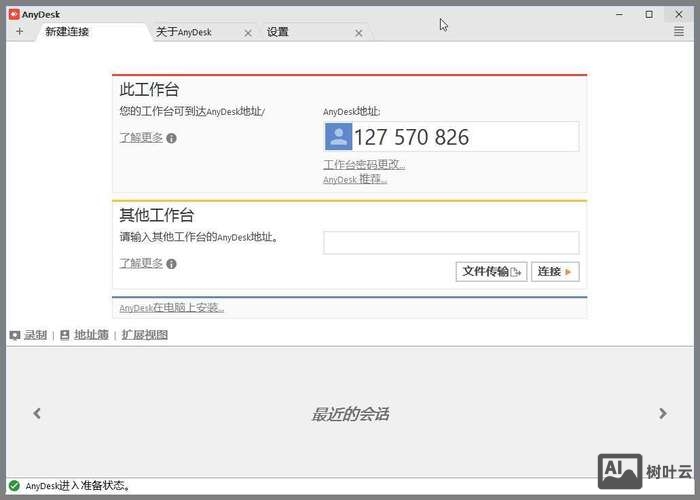Focus the remote AnyDesk address input field

pos(451,242)
